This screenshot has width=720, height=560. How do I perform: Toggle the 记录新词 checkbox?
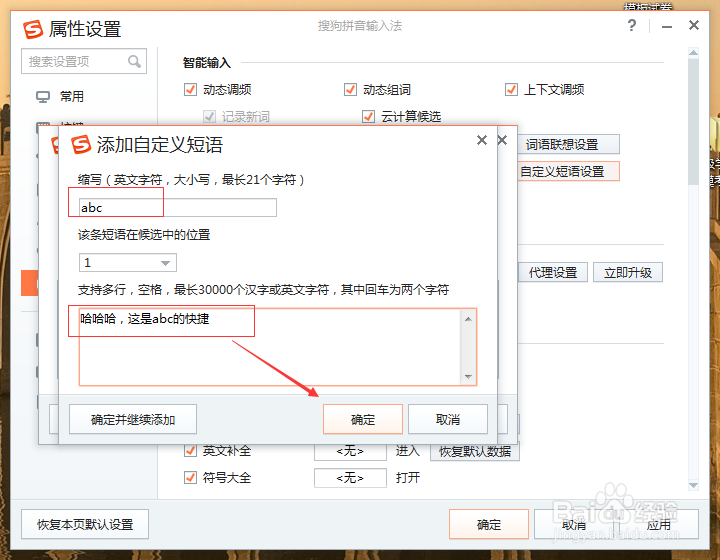[x=209, y=117]
